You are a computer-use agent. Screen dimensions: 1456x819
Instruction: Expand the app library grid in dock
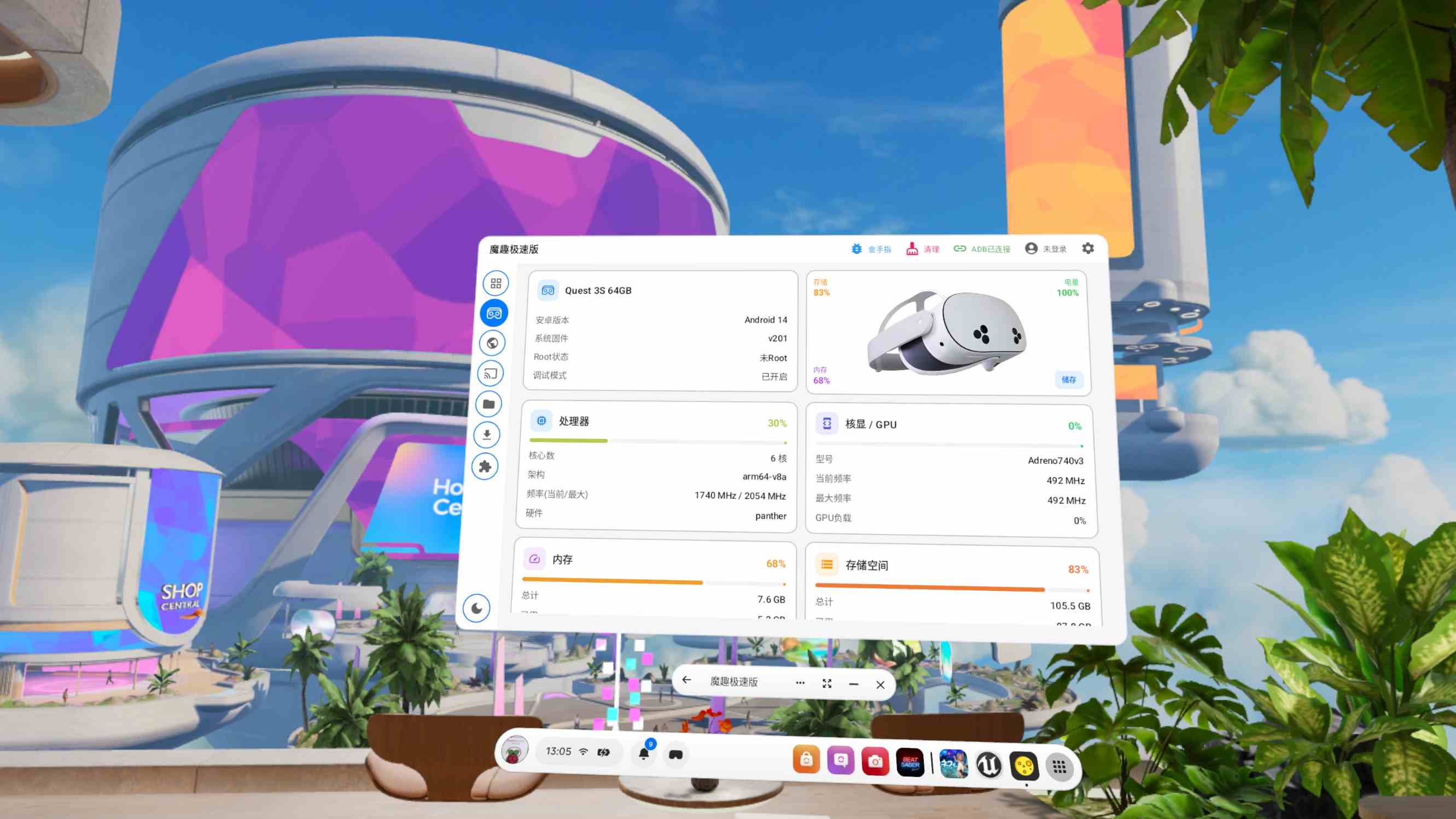[x=1059, y=767]
